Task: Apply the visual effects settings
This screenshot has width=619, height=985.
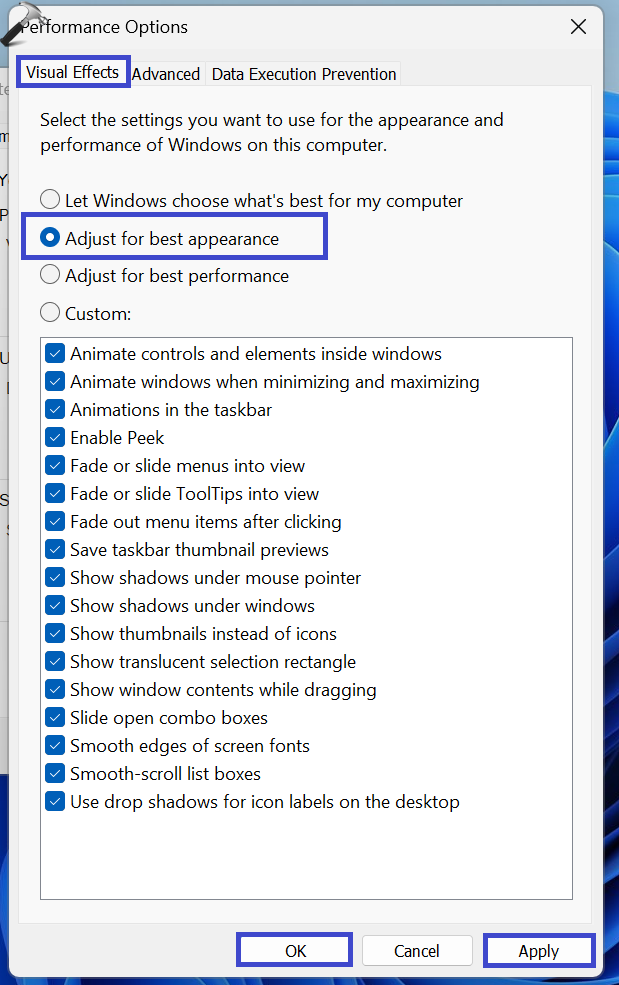Action: click(538, 951)
